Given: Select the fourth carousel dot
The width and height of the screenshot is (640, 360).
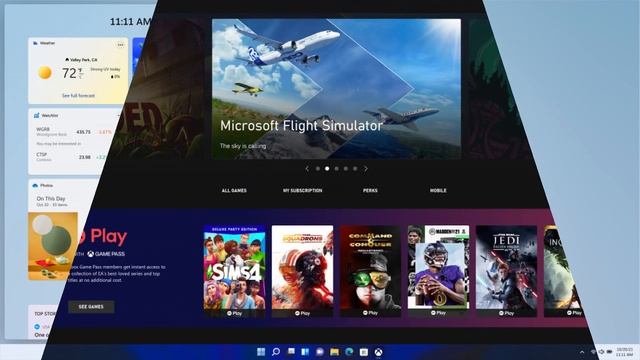Looking at the screenshot, I should click(346, 169).
